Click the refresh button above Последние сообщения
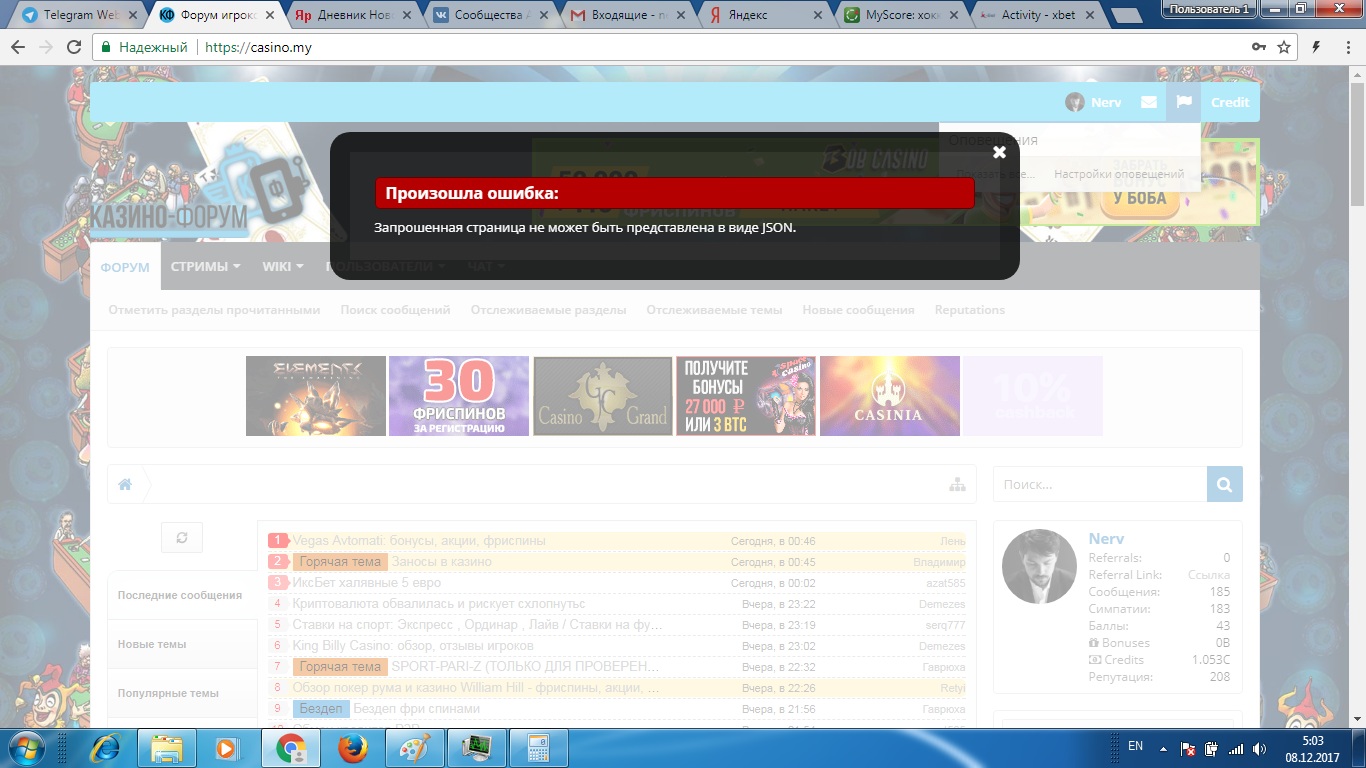Screen dimensions: 1366x768 [x=182, y=537]
